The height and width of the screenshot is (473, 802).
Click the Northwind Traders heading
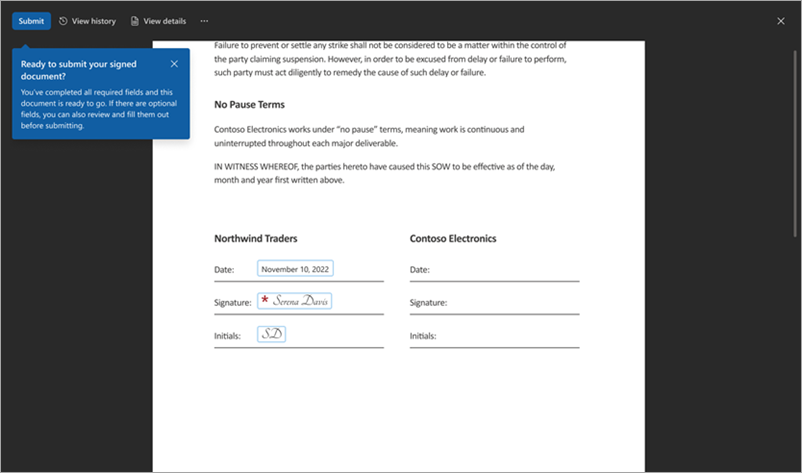point(255,238)
